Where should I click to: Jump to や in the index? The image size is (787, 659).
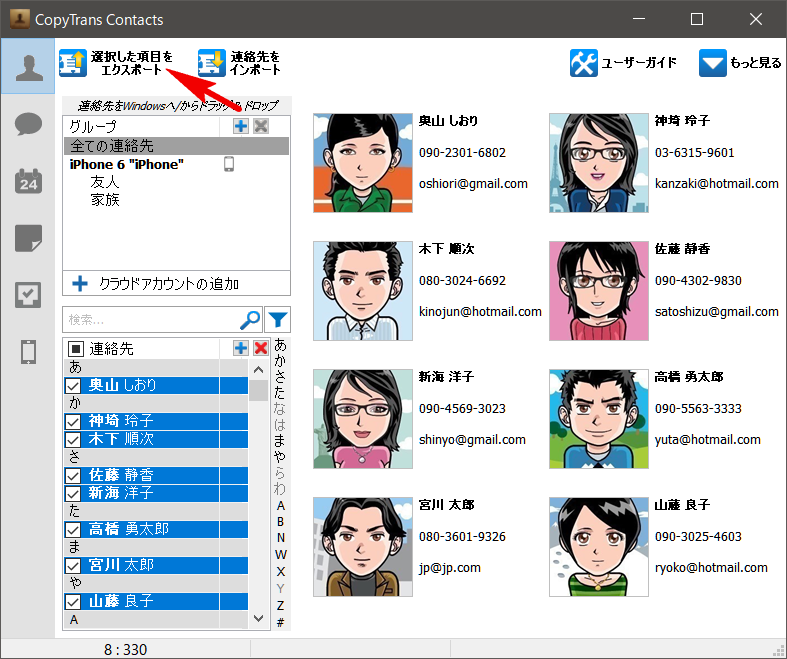click(280, 457)
